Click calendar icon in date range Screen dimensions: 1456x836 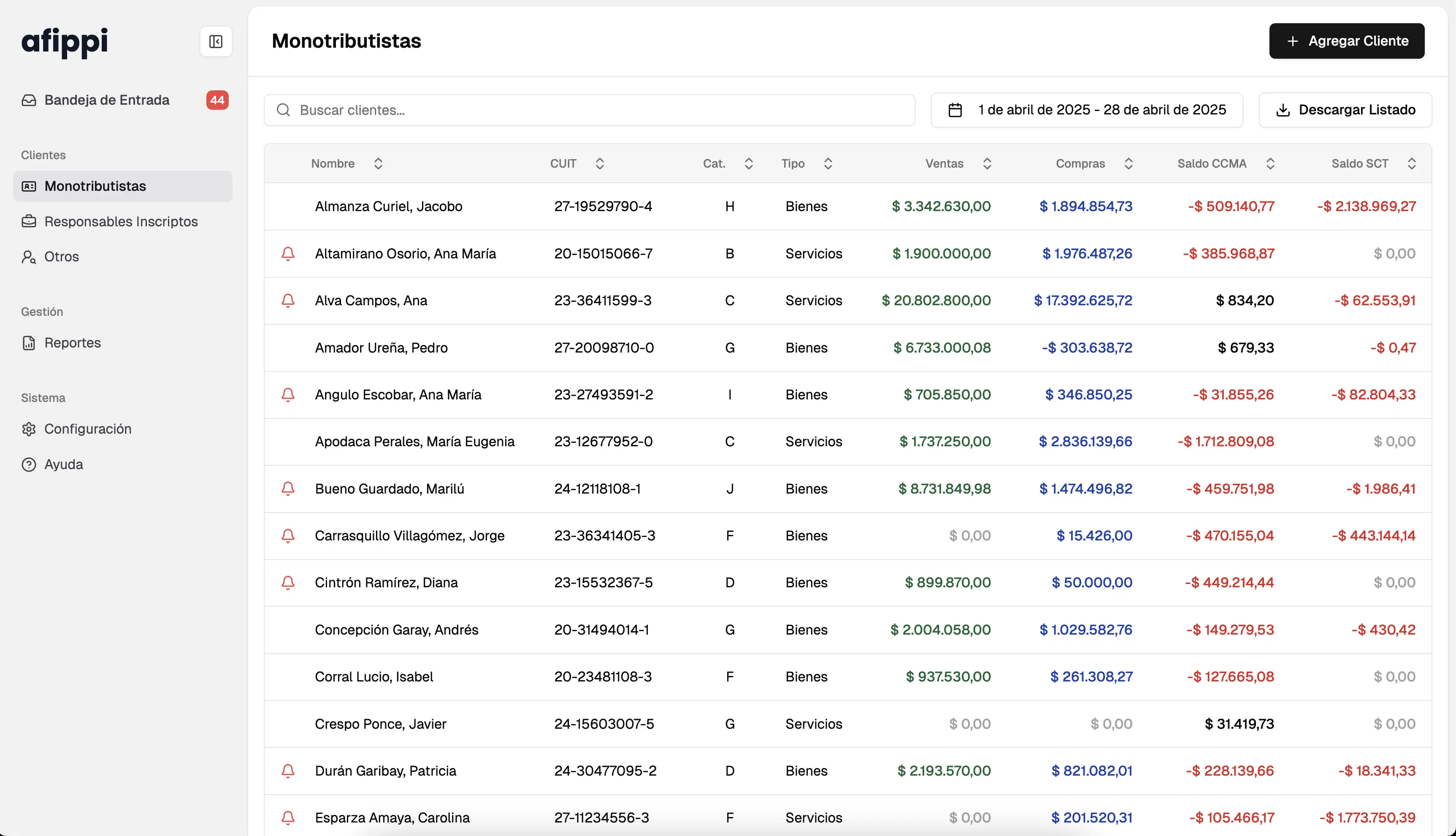click(955, 110)
